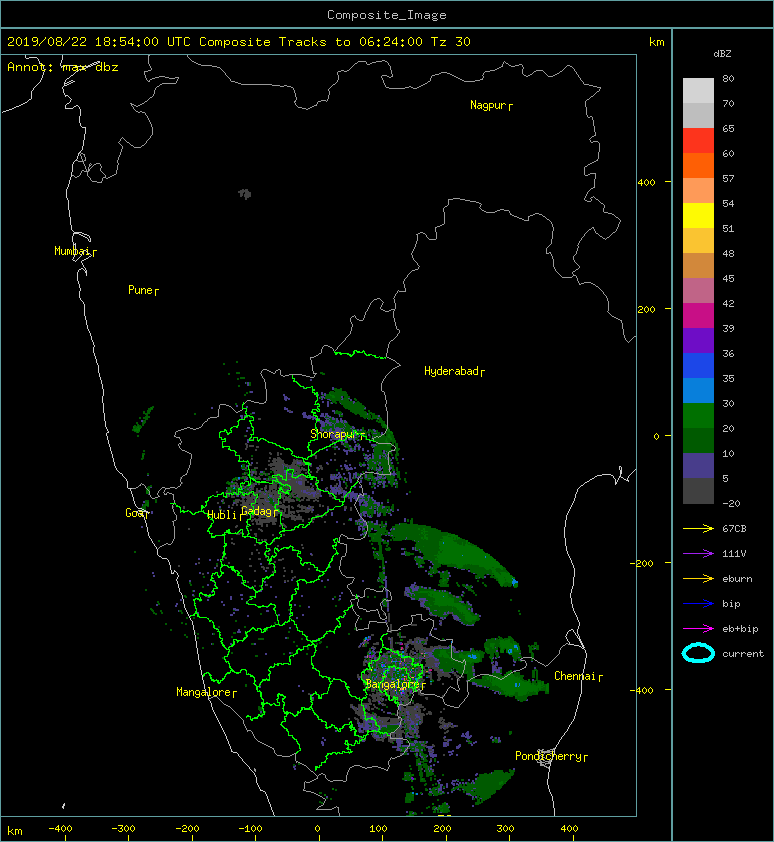This screenshot has width=774, height=842.
Task: Click the Mumbai city label
Action: click(72, 251)
